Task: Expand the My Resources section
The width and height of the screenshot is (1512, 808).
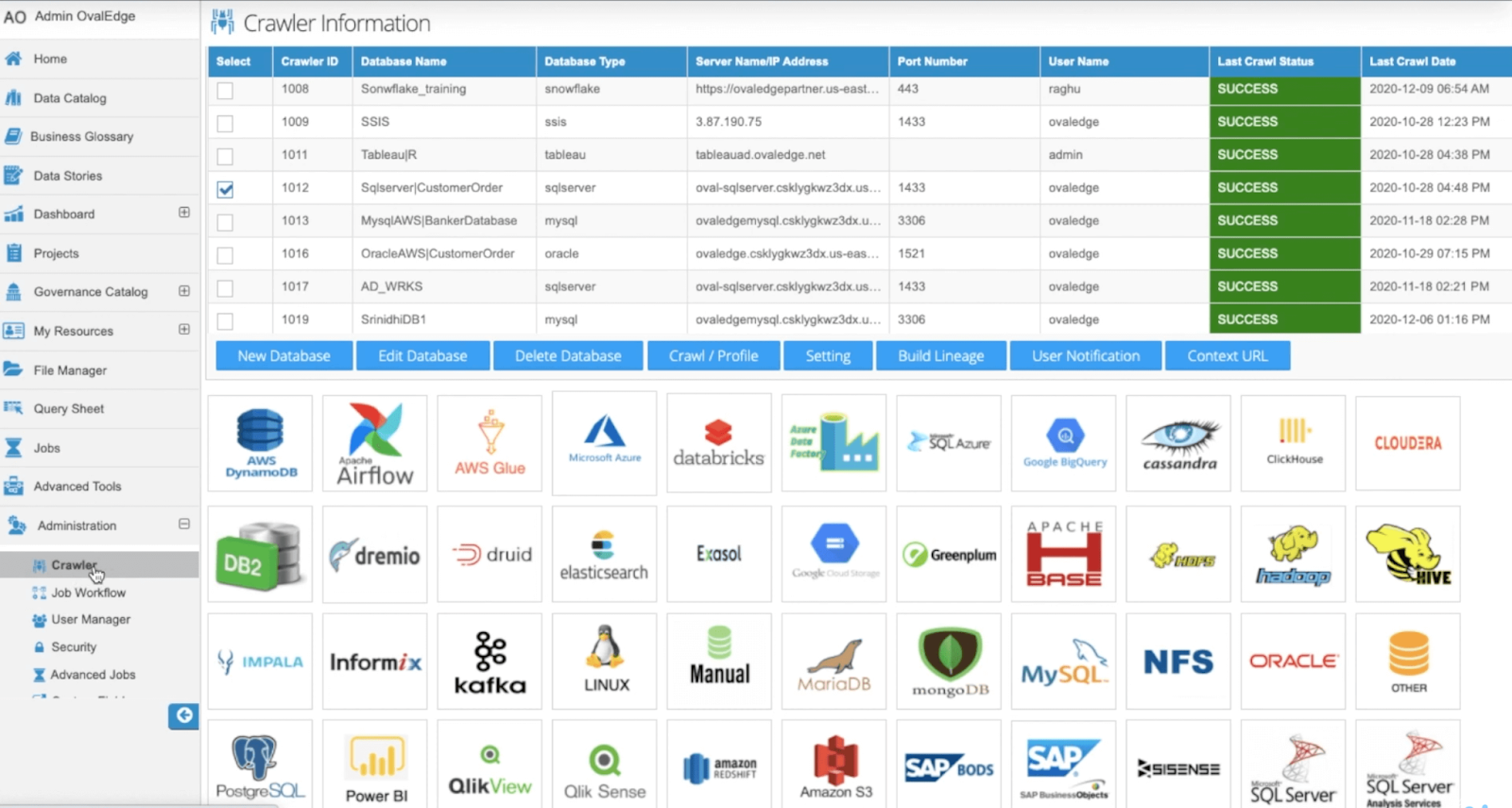Action: tap(184, 329)
